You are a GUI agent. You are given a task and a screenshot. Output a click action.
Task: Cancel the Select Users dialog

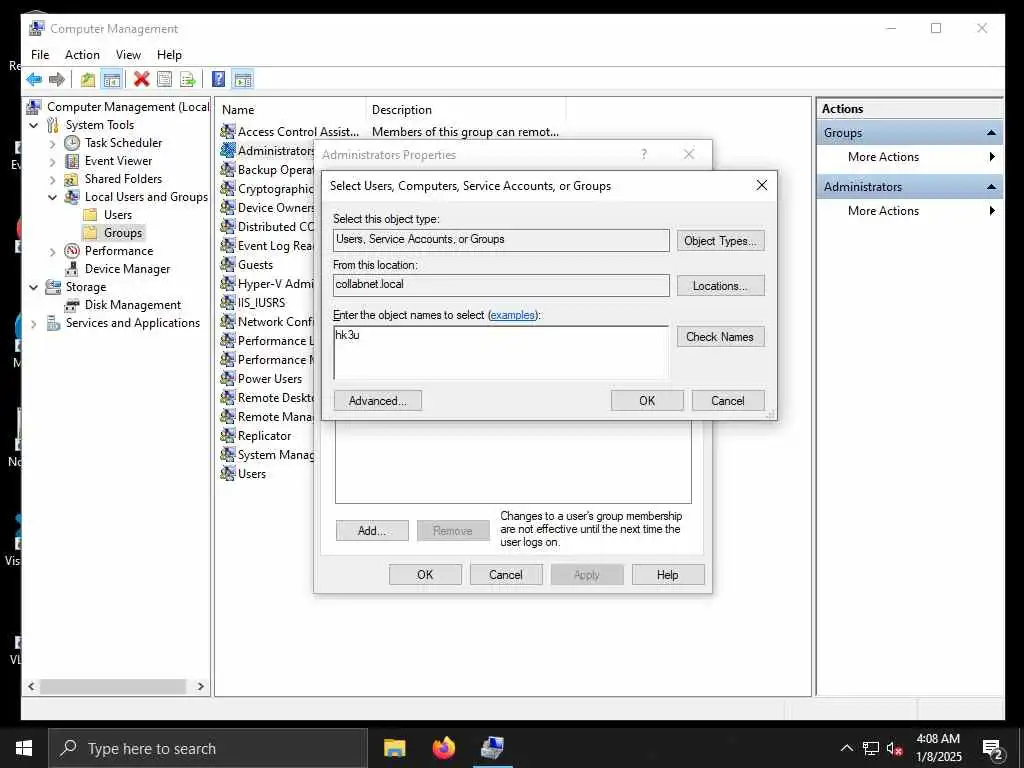728,401
